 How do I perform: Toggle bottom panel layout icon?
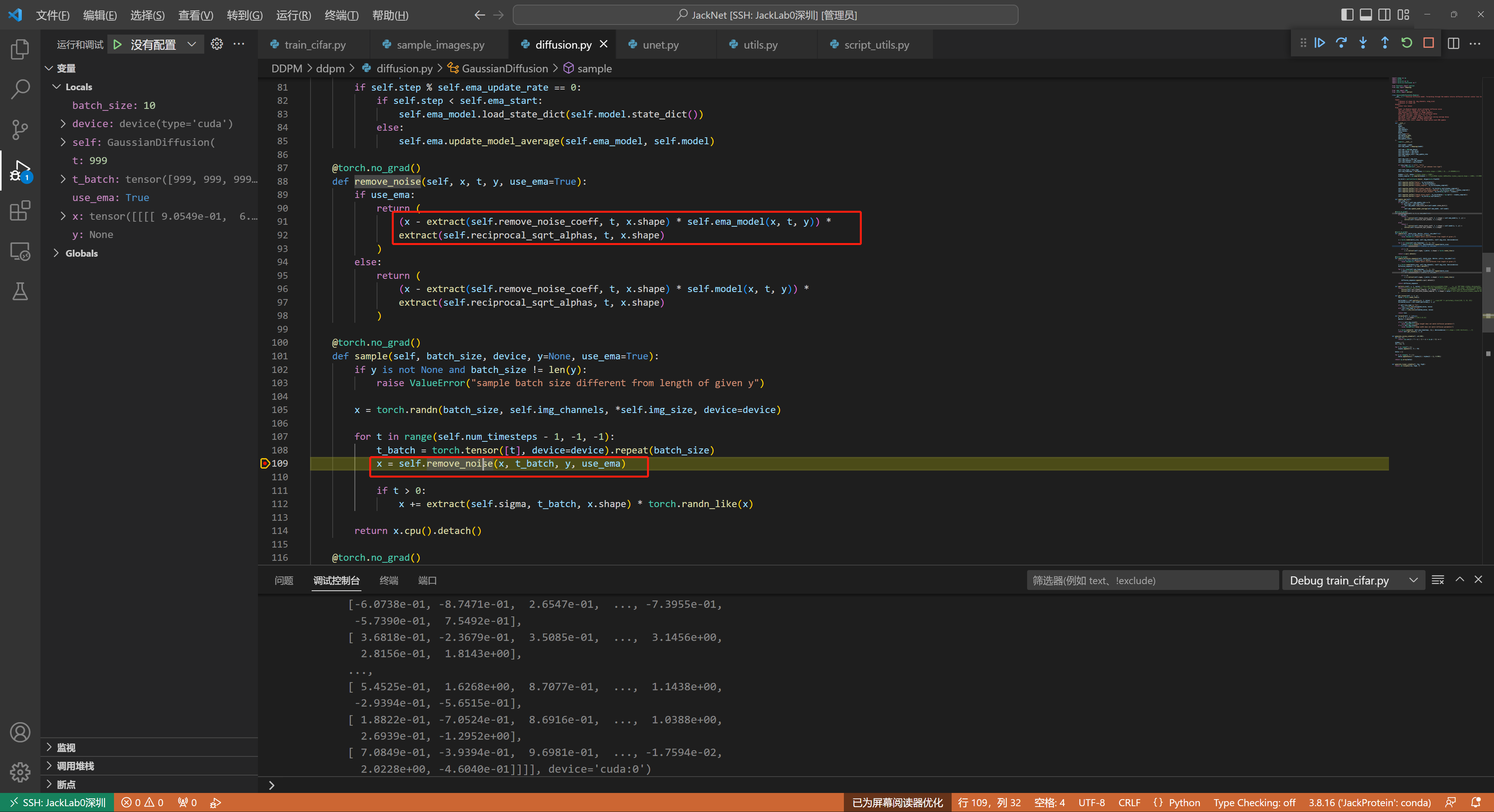click(1366, 14)
